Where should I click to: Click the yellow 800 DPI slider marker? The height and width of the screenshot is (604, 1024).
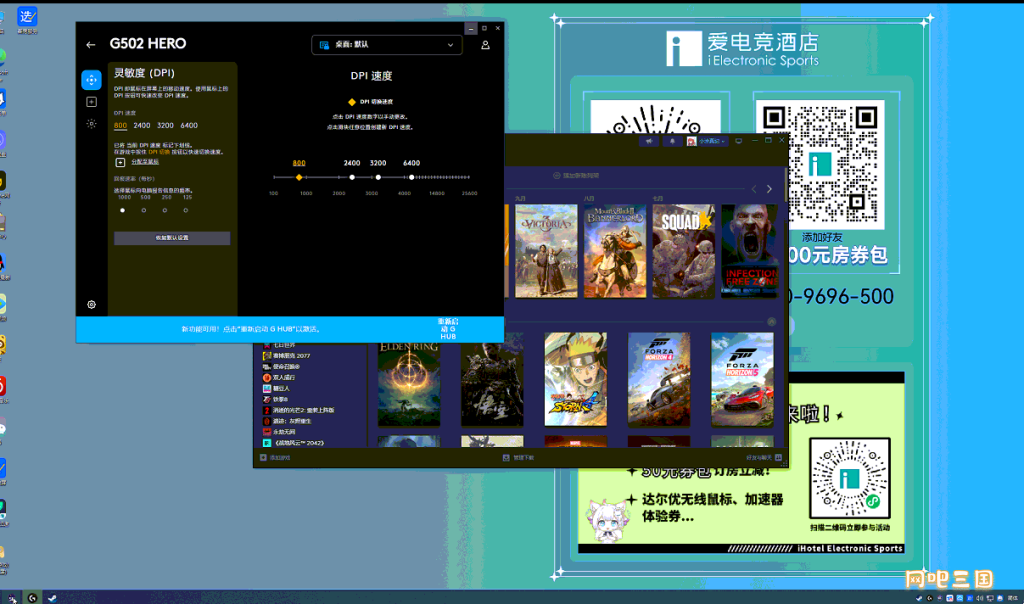coord(299,178)
